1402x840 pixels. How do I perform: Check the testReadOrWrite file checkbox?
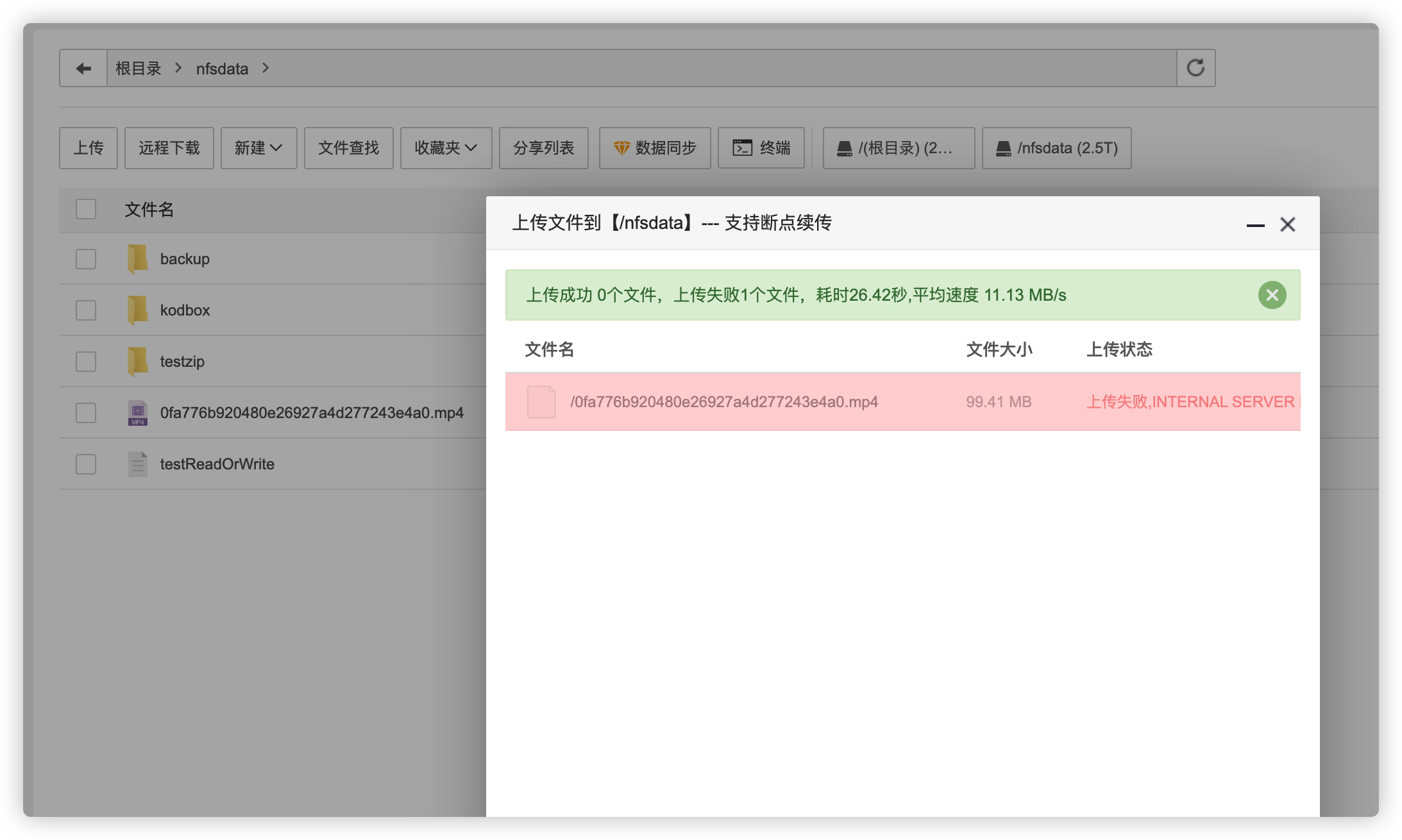[86, 464]
